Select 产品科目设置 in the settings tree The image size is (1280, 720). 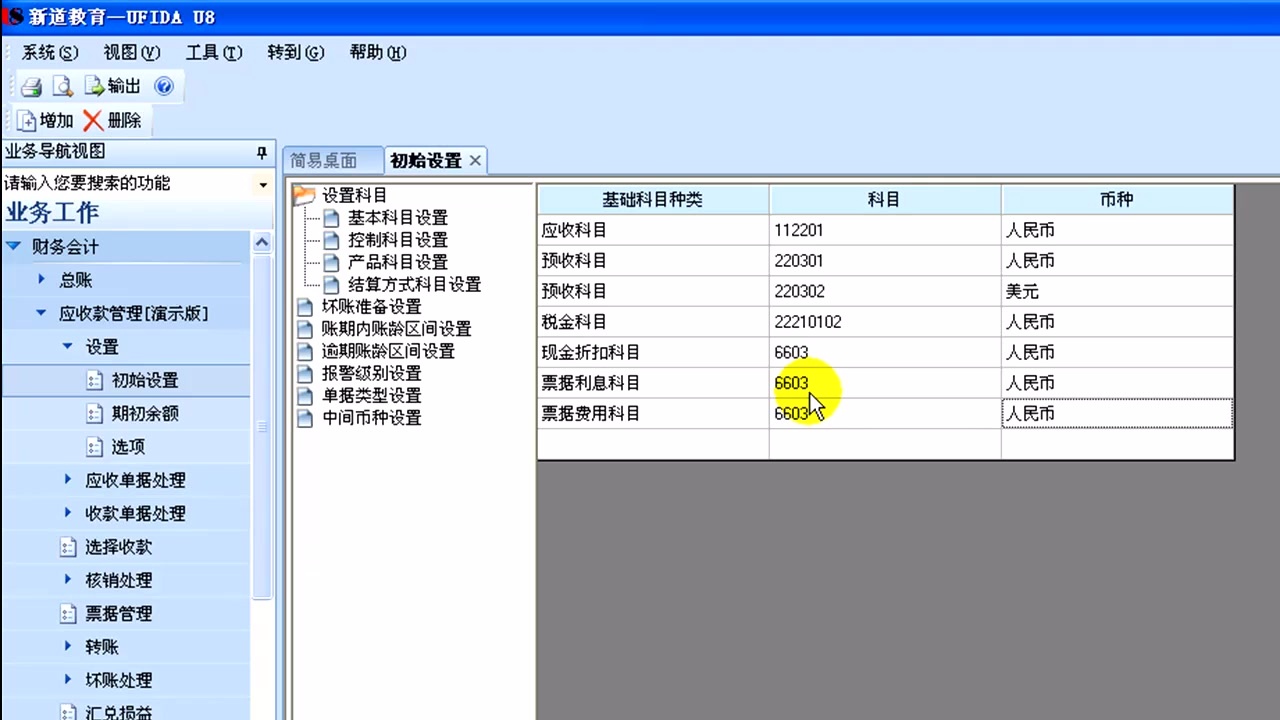pyautogui.click(x=397, y=262)
